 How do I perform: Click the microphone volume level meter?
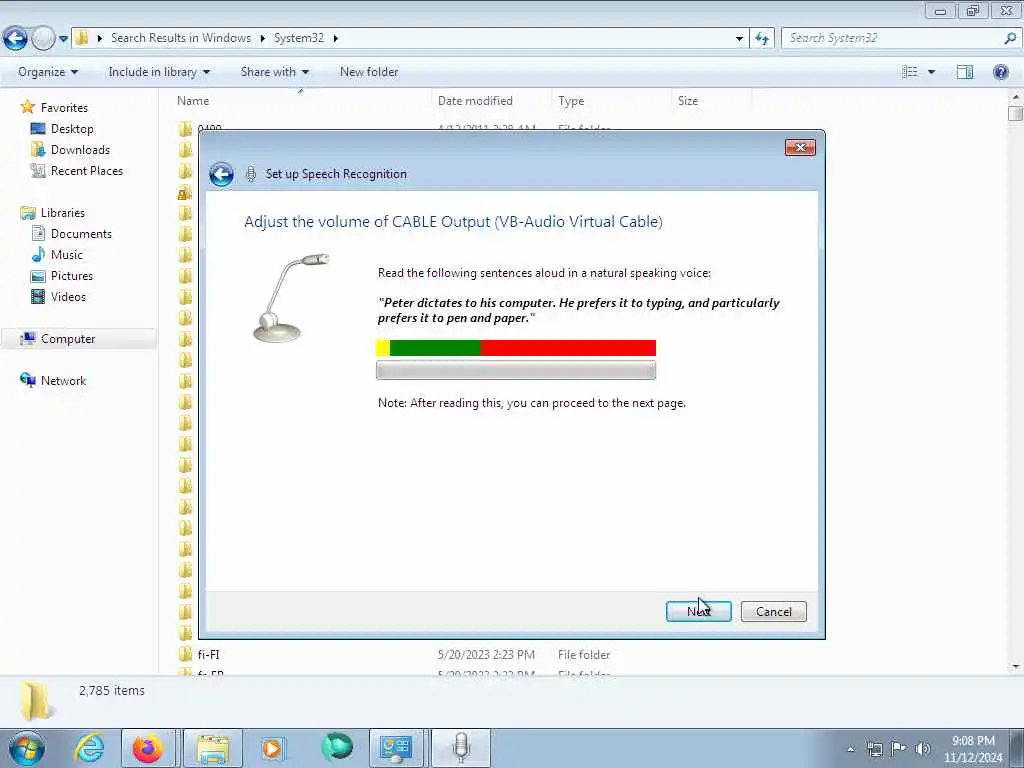(516, 348)
